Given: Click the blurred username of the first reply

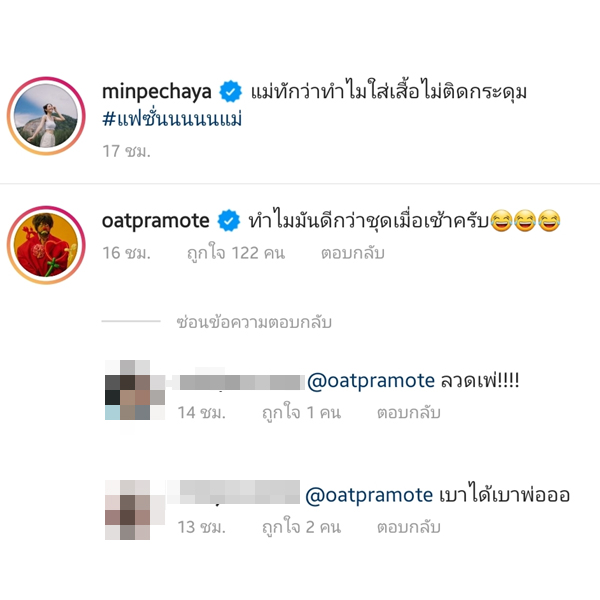Looking at the screenshot, I should click(239, 382).
